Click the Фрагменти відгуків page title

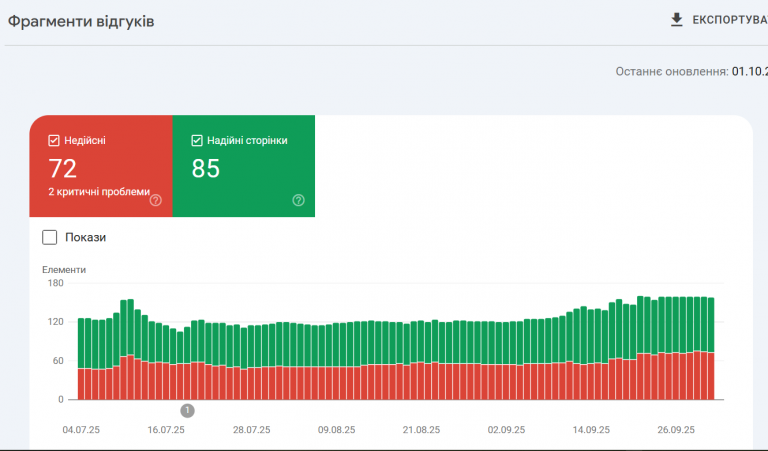pos(81,22)
